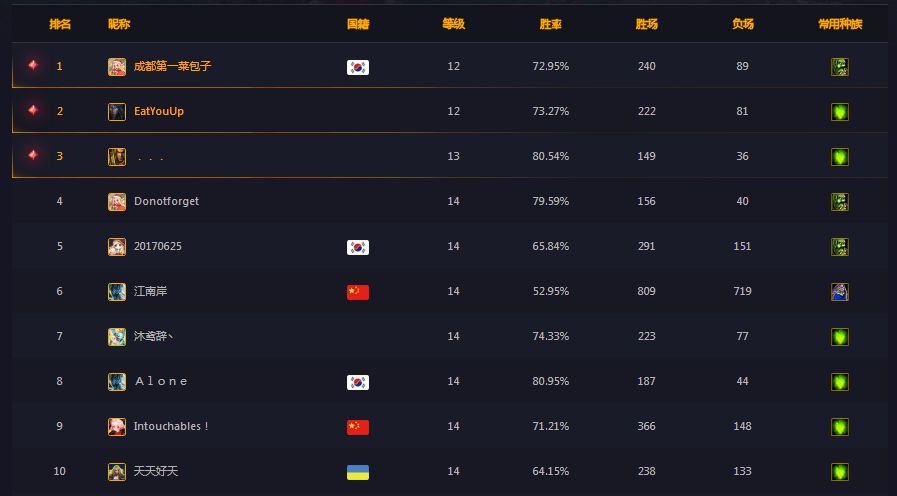Click the 胜场 column header
The image size is (897, 496).
tap(646, 24)
